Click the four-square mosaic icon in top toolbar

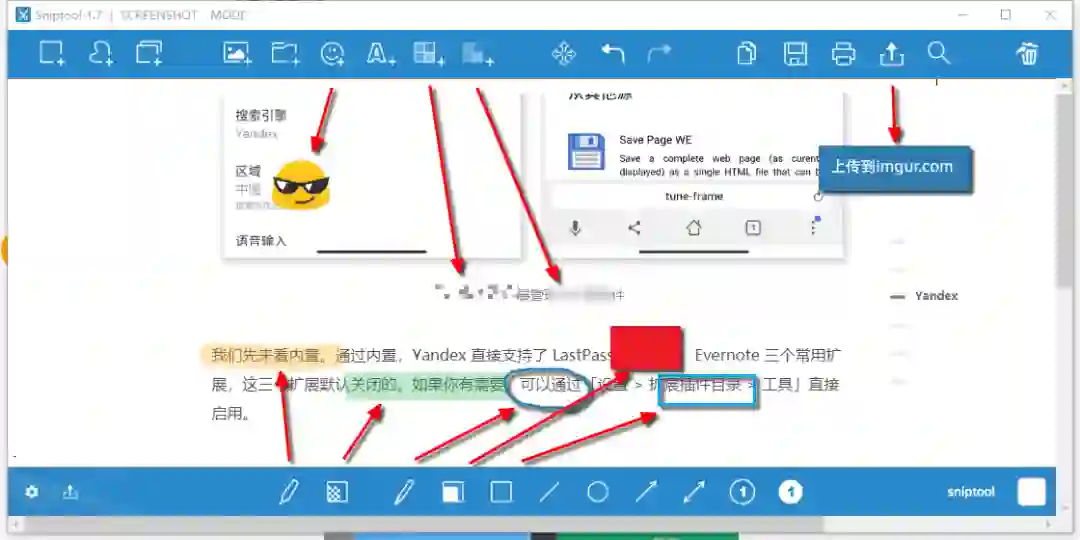click(428, 54)
